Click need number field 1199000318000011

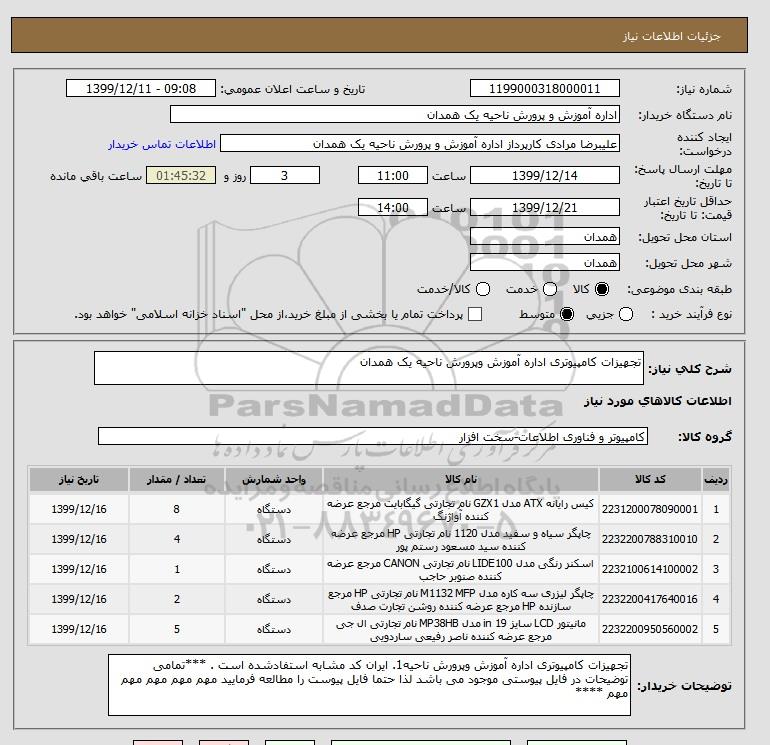coord(545,88)
